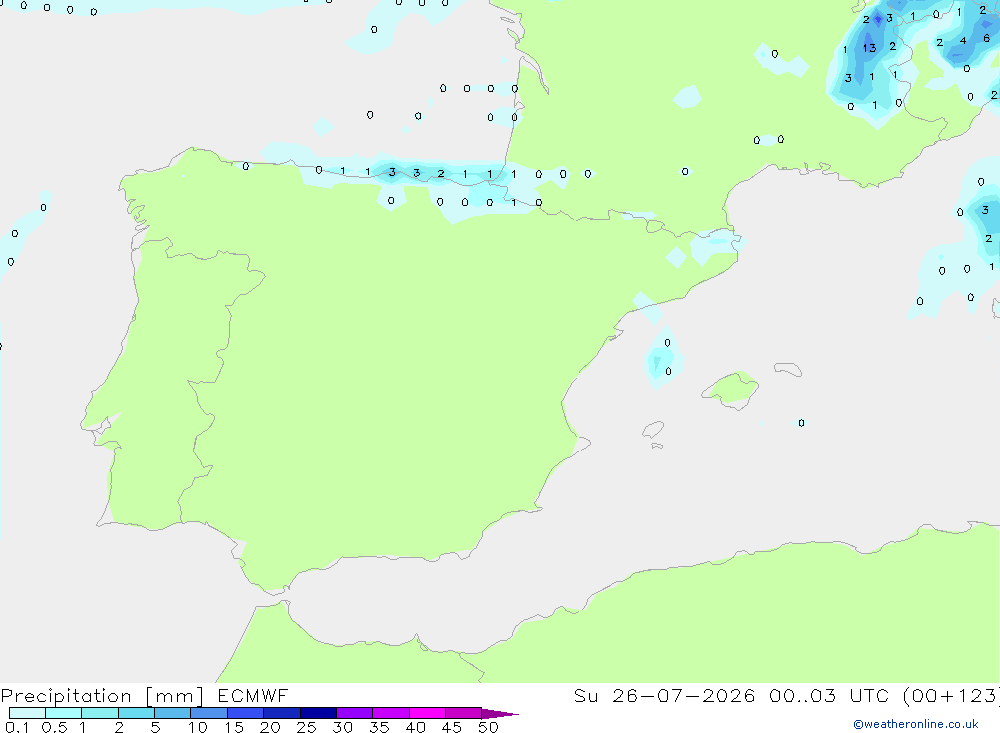Image resolution: width=1000 pixels, height=733 pixels.
Task: Click the 10–15 mm legend color swatch
Action: tap(209, 713)
